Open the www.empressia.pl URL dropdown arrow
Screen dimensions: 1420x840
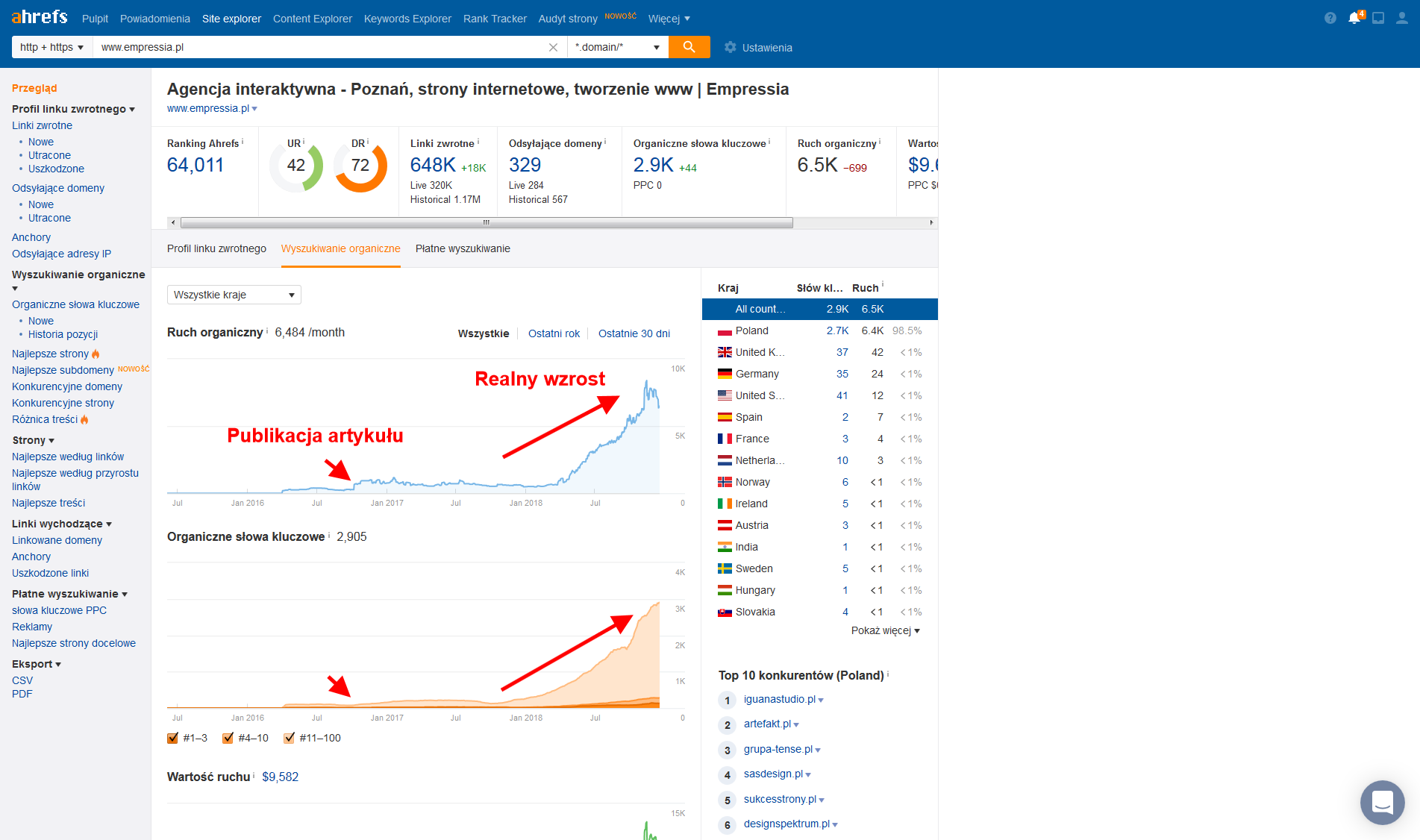click(x=254, y=109)
